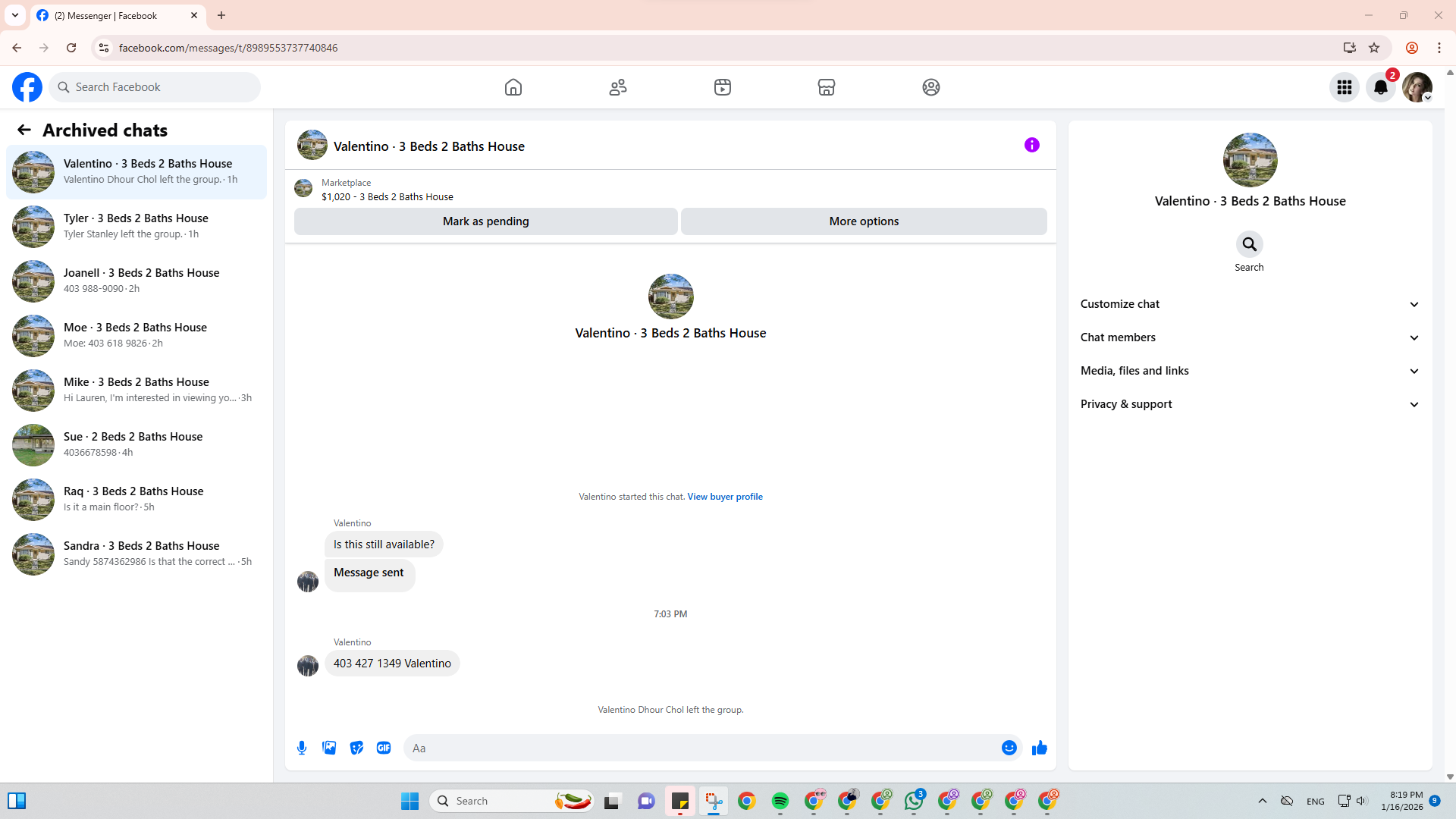Viewport: 1456px width, 819px height.
Task: Open the attach photo icon
Action: click(x=329, y=748)
